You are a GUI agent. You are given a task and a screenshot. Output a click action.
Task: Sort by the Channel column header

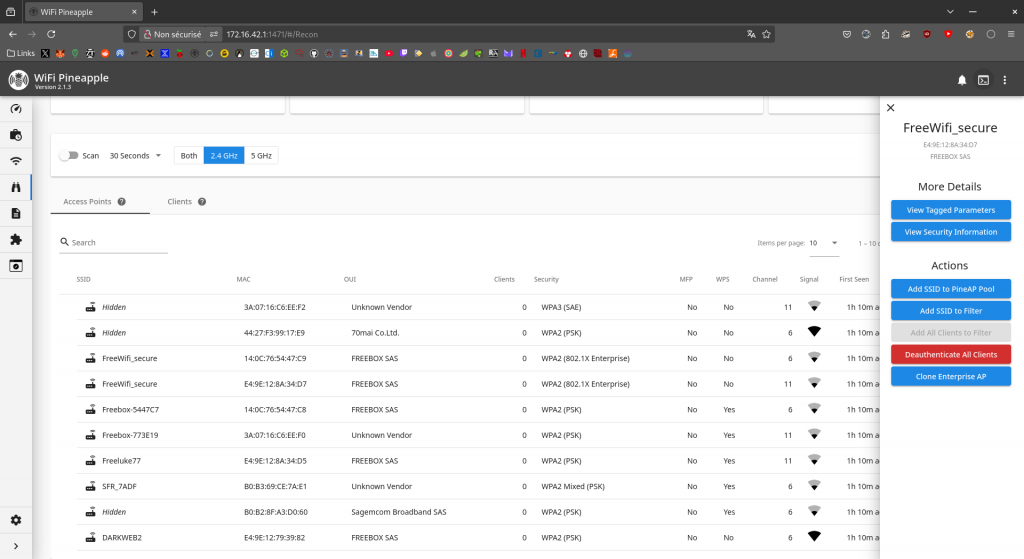pos(765,280)
